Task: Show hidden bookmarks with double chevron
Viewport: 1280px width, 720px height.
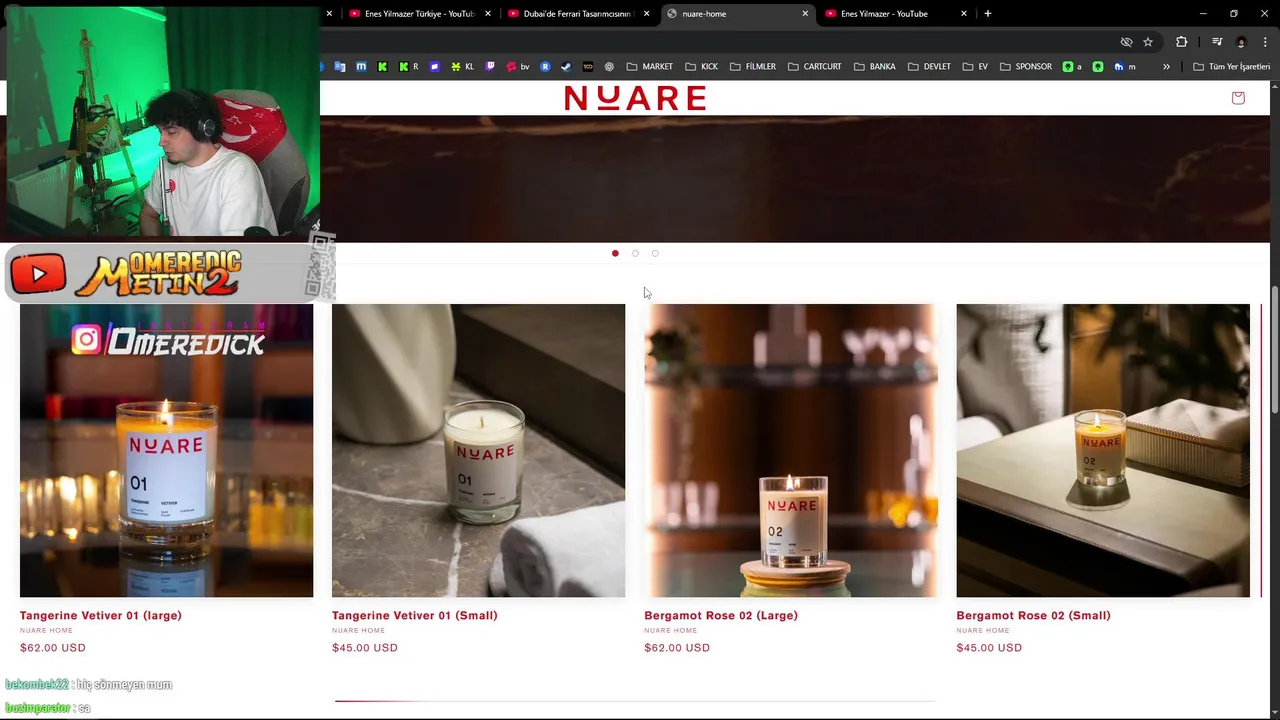Action: [x=1166, y=66]
